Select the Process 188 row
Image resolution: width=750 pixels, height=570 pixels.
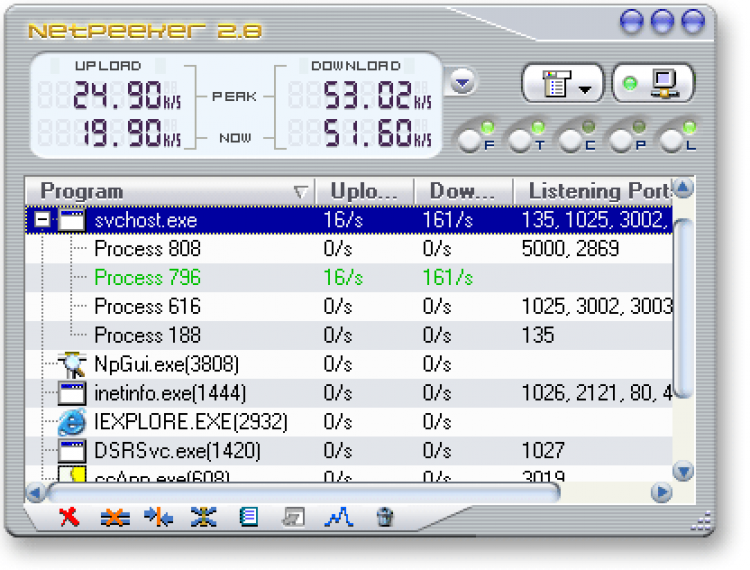[349, 335]
